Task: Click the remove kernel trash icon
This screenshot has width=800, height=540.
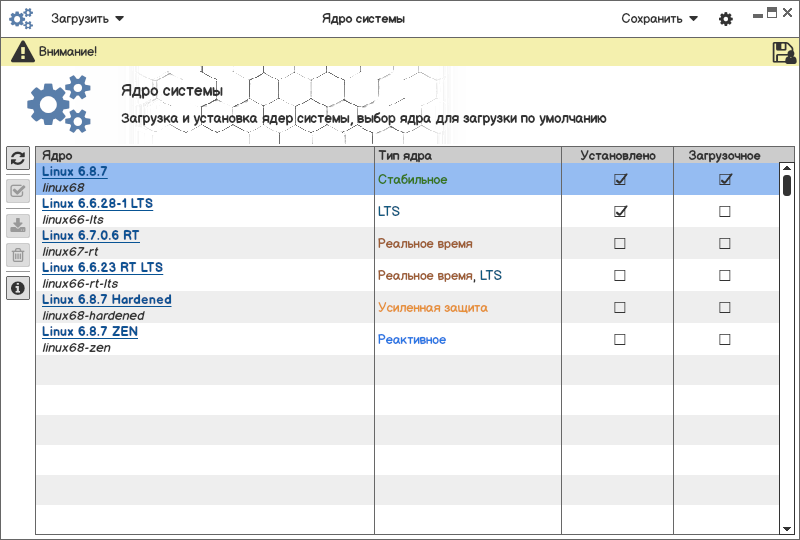Action: point(17,255)
